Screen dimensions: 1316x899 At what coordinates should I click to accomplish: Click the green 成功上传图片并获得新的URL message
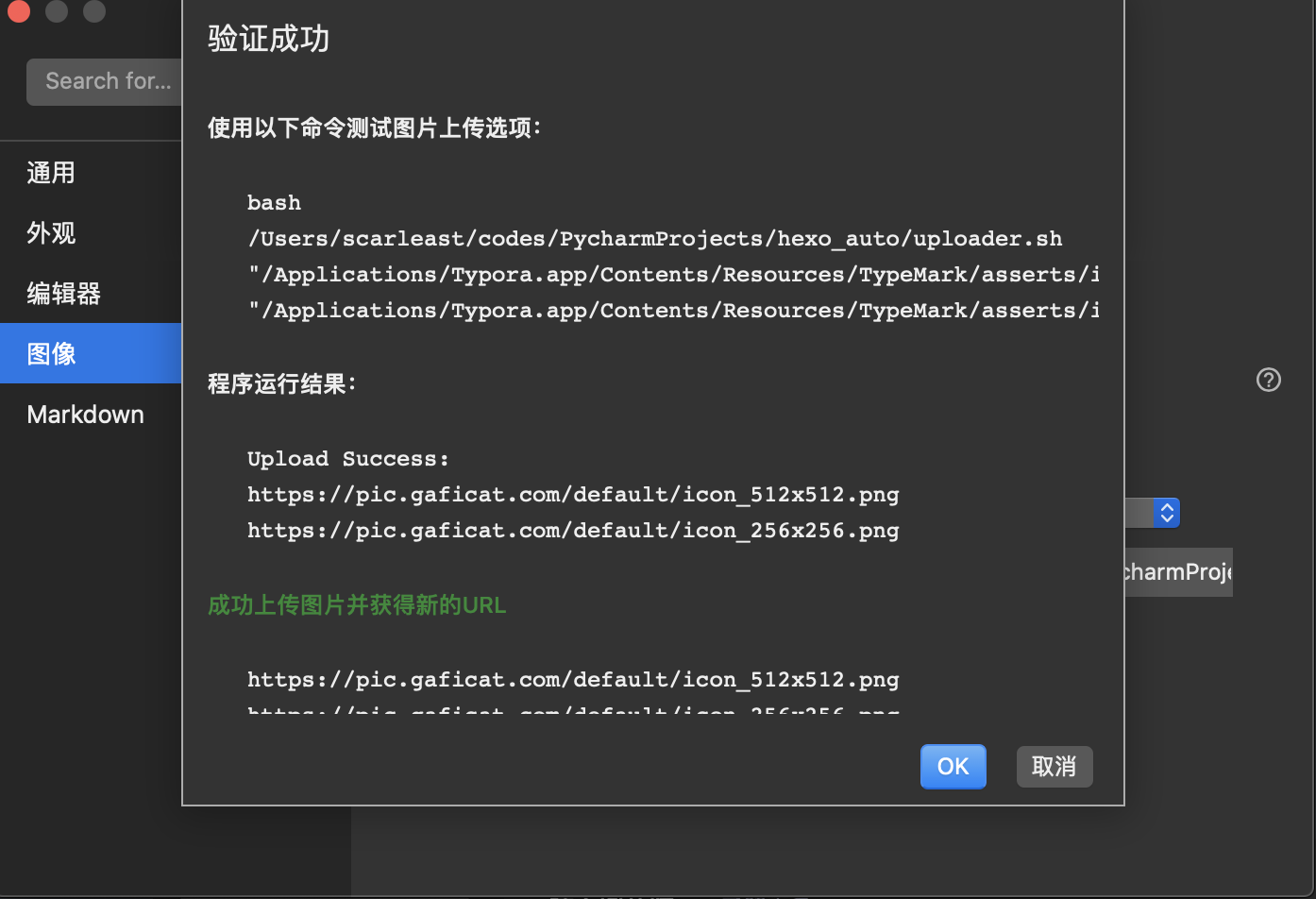pyautogui.click(x=357, y=605)
